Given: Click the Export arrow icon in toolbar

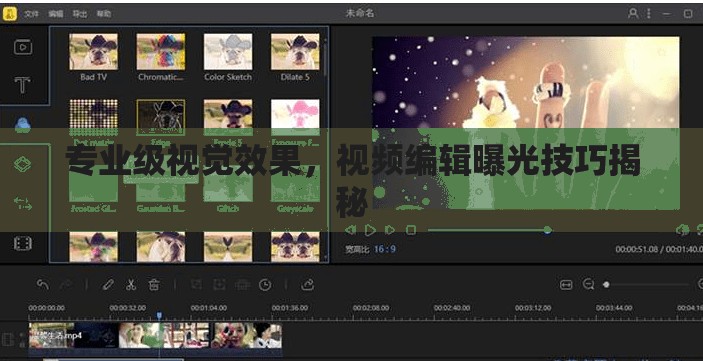Looking at the screenshot, I should click(x=308, y=284).
